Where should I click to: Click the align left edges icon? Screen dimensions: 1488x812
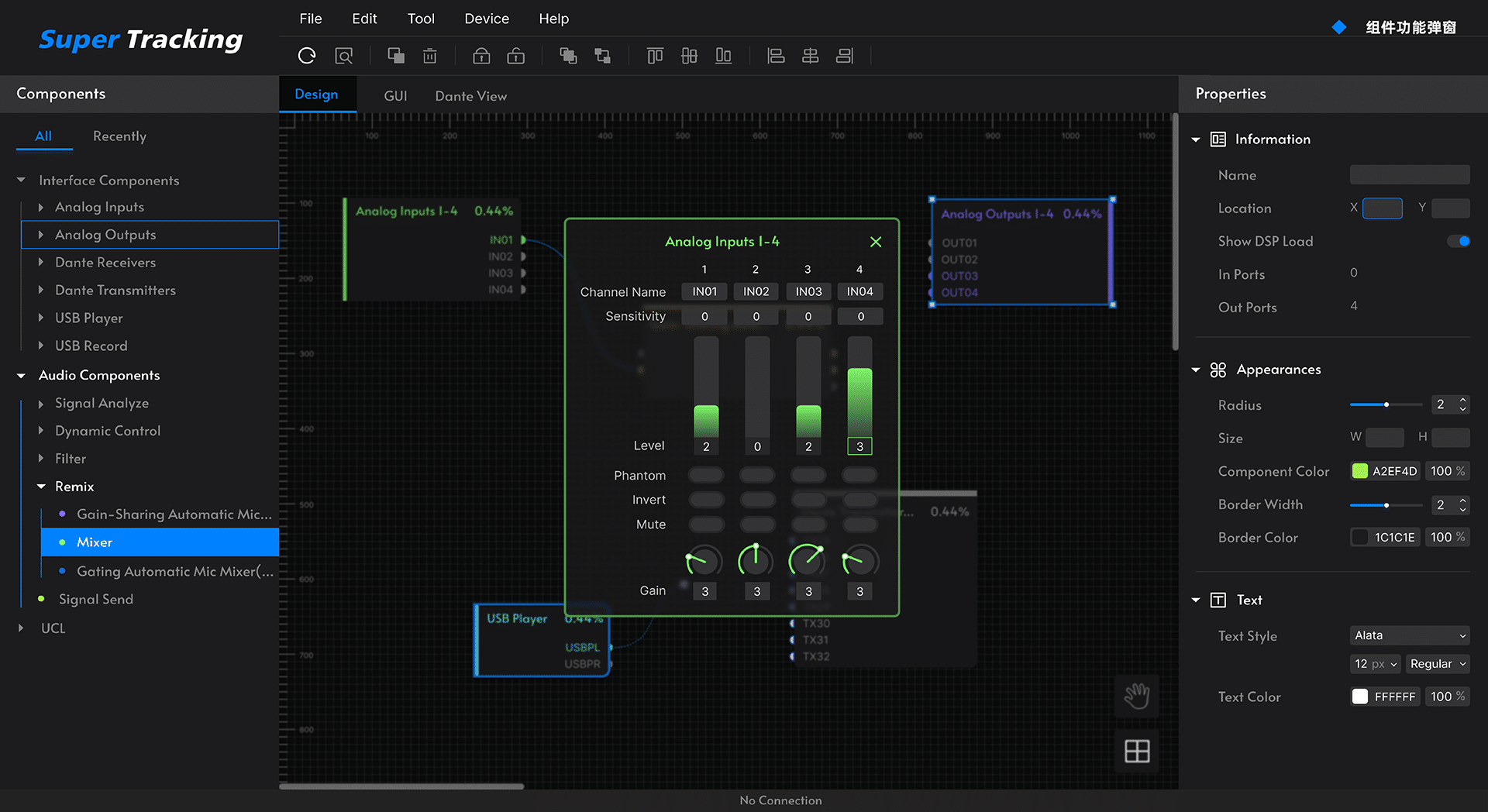(x=776, y=56)
